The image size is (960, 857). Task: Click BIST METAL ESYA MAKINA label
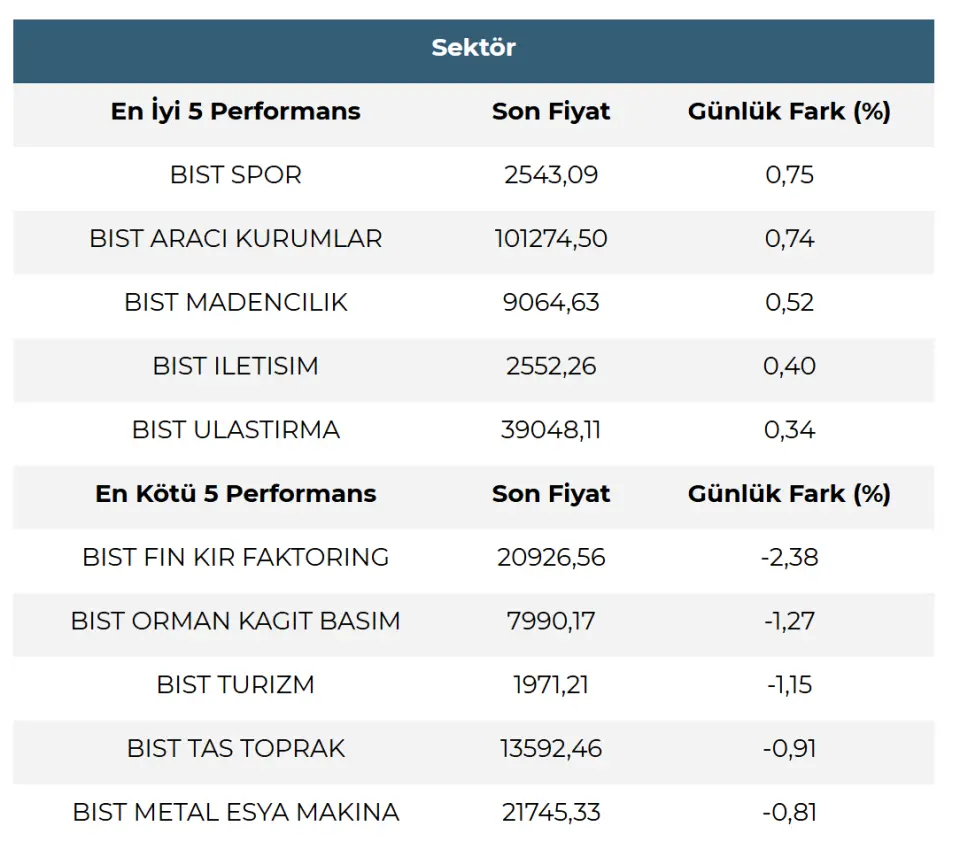point(236,812)
